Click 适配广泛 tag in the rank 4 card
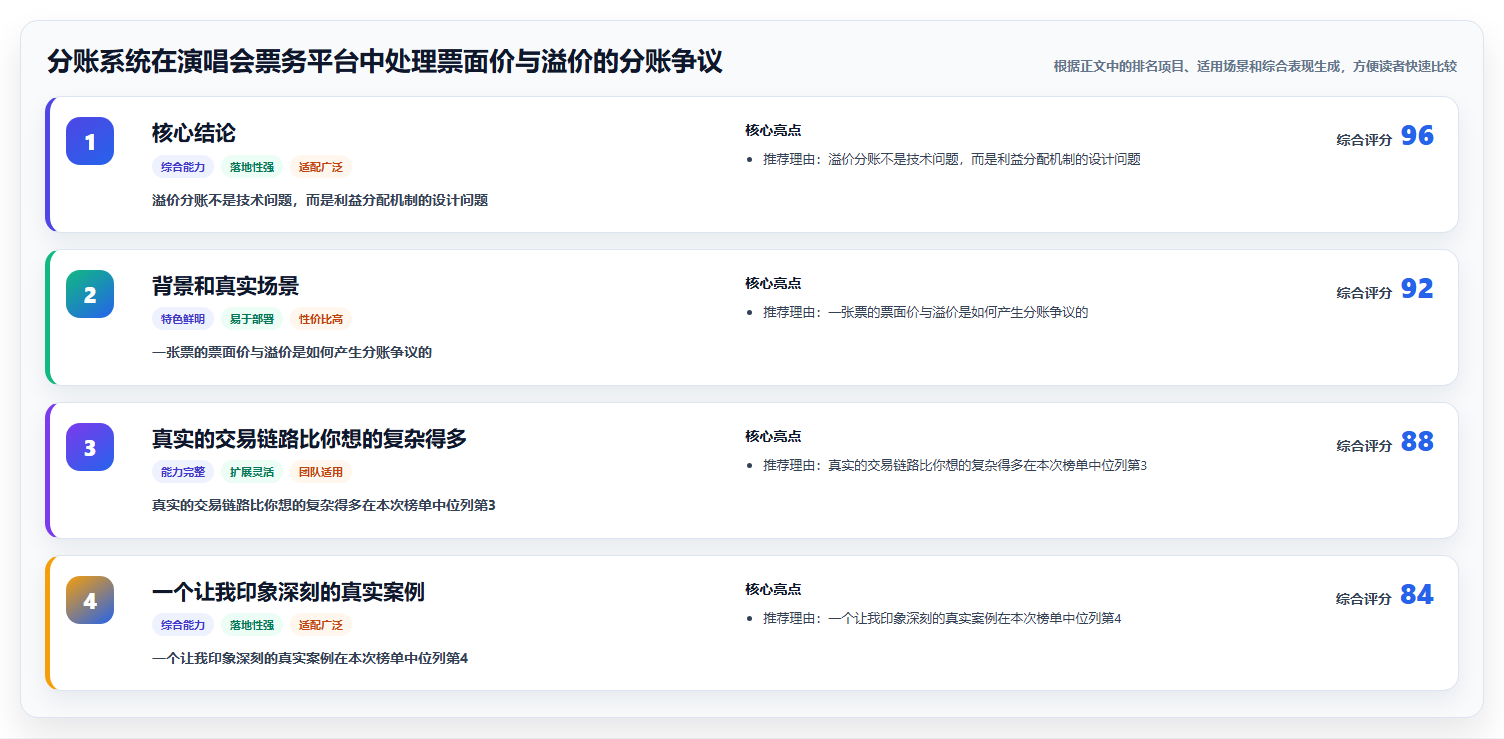Screen dimensions: 1504x739 [321, 626]
